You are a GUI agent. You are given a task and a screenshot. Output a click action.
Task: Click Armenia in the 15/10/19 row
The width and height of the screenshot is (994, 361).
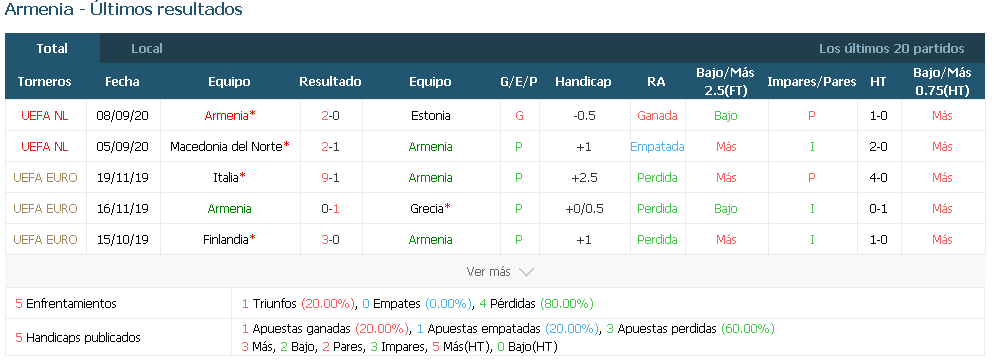[x=430, y=240]
